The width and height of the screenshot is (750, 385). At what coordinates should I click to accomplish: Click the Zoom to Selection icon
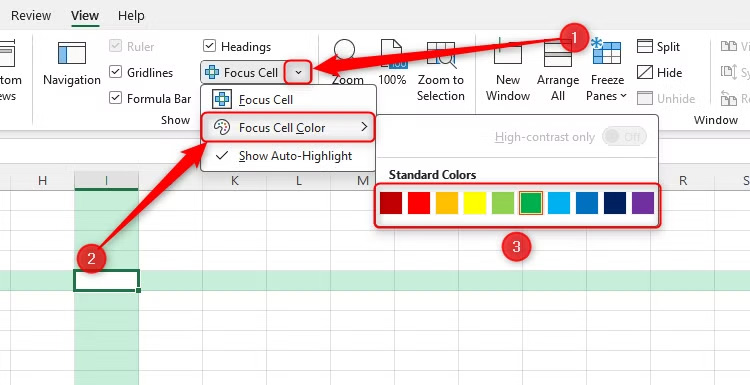(x=441, y=55)
